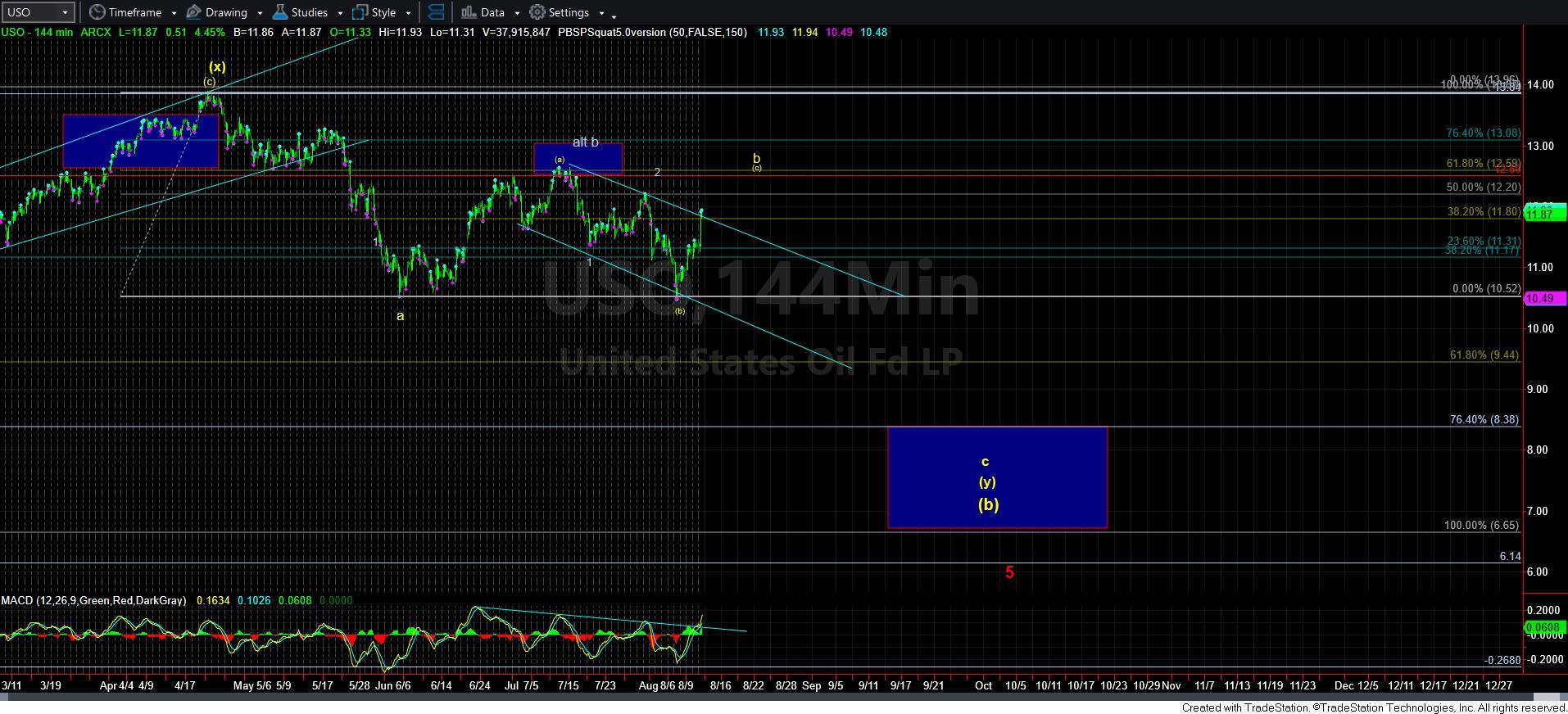Click the 'Created with TradeStation' footer text
This screenshot has width=1568, height=714.
pyautogui.click(x=1374, y=707)
